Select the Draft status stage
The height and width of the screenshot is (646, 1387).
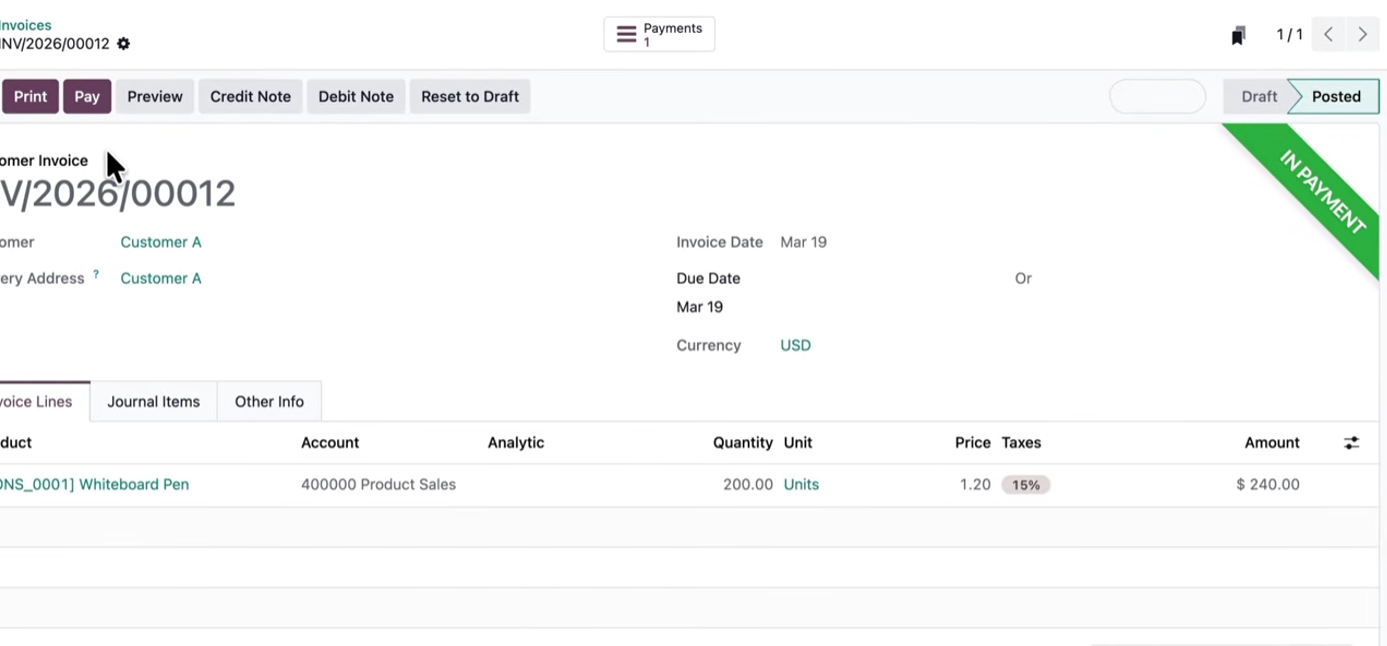coord(1258,97)
